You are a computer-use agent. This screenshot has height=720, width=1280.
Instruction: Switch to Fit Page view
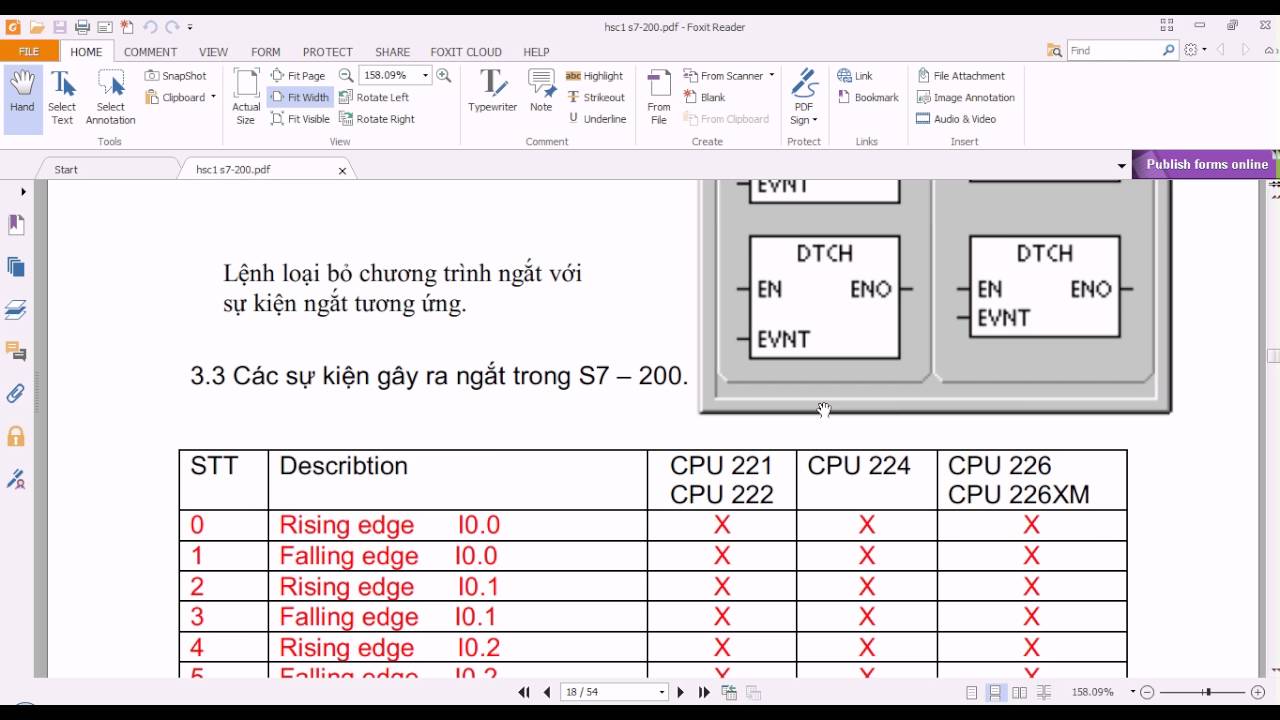tap(298, 76)
